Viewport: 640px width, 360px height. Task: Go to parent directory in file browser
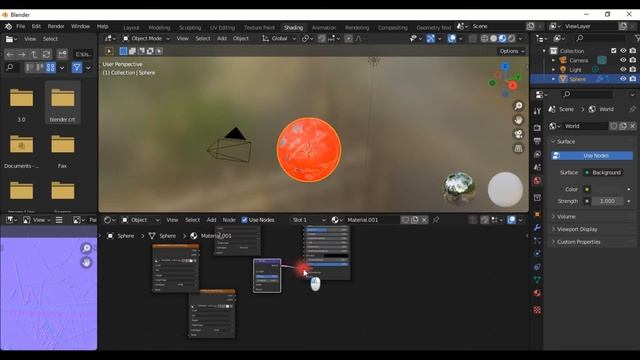point(34,54)
